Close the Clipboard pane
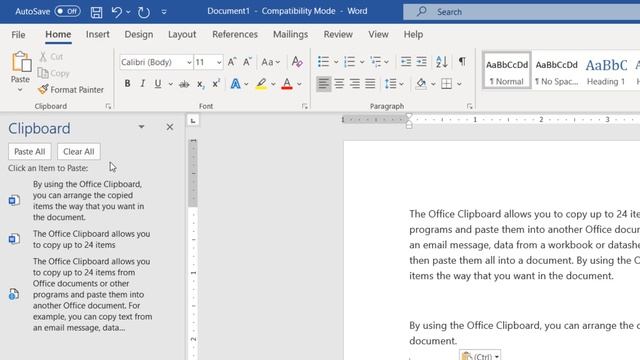This screenshot has height=360, width=640. (x=170, y=127)
